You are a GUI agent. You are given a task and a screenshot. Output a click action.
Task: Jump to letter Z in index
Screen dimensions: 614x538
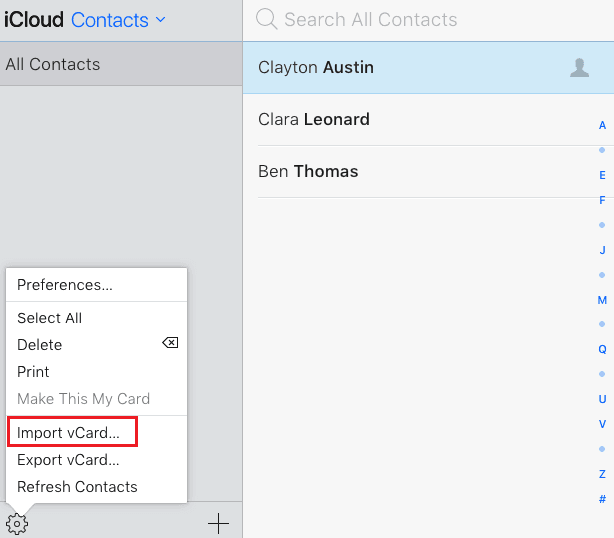tap(602, 474)
